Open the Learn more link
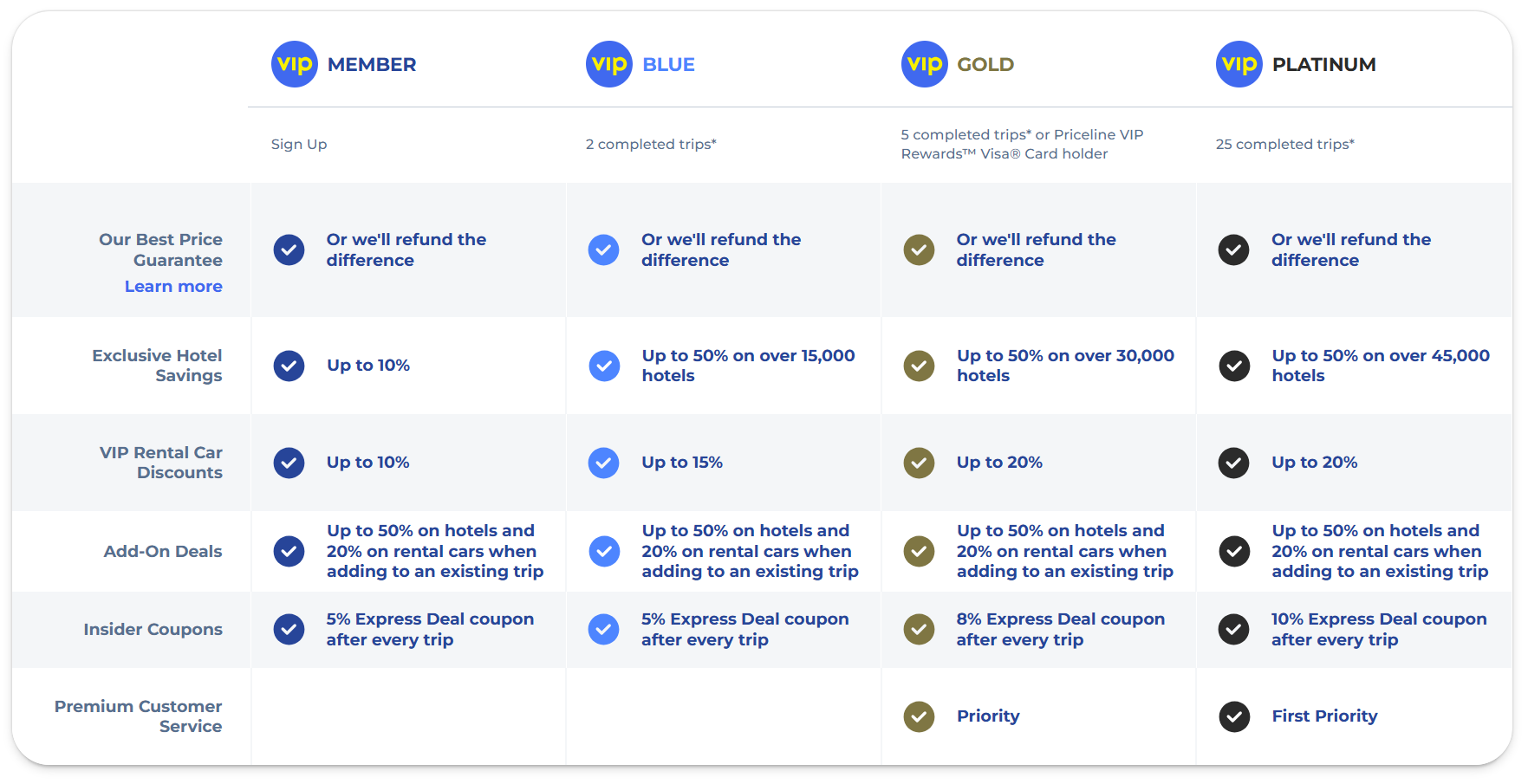This screenshot has width=1528, height=784. click(173, 287)
